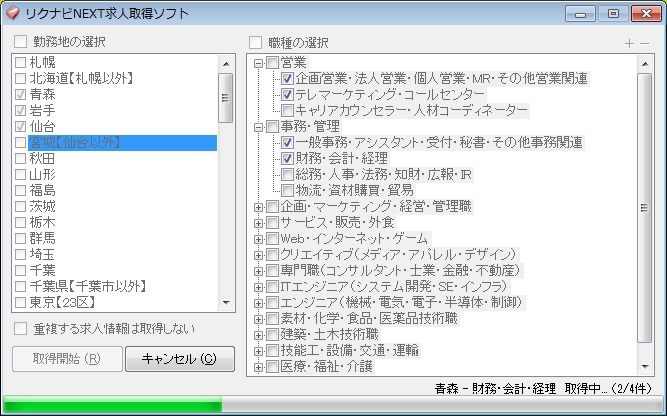Screen dimensions: 667x416
Task: Select the 千葉 list row text
Action: [42, 271]
